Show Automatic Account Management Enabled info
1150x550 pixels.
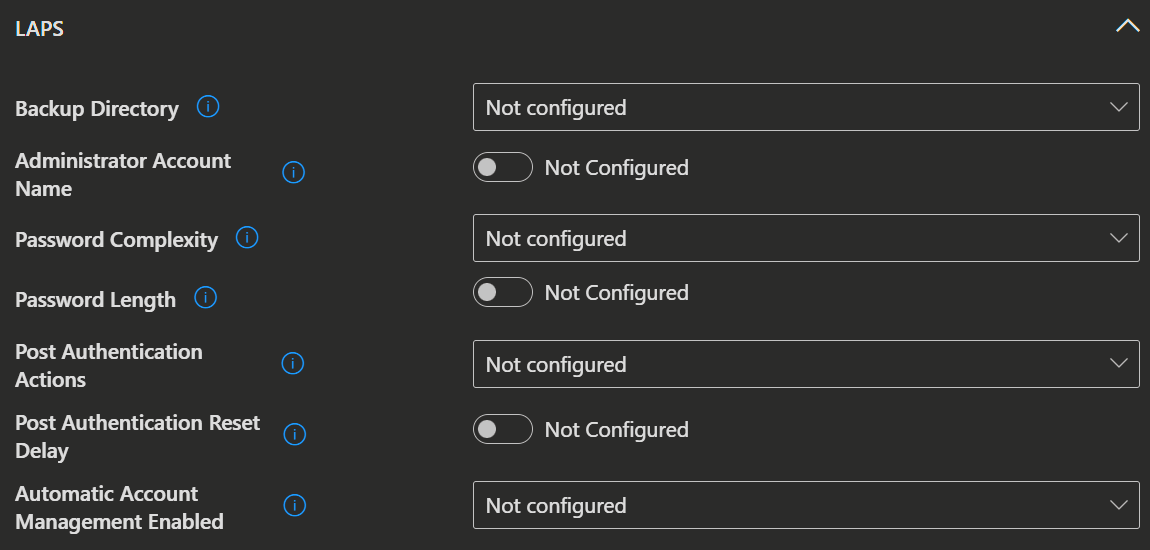(294, 505)
